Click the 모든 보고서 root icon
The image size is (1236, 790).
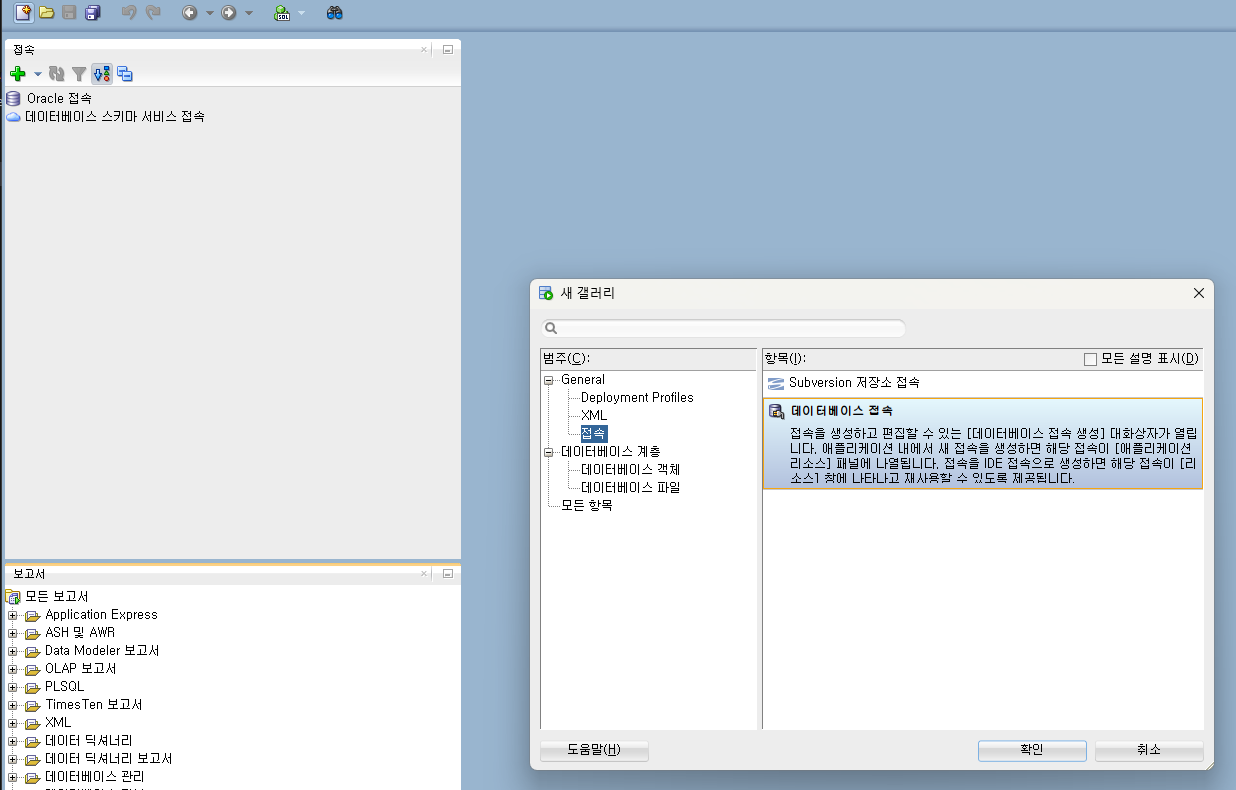pyautogui.click(x=14, y=597)
